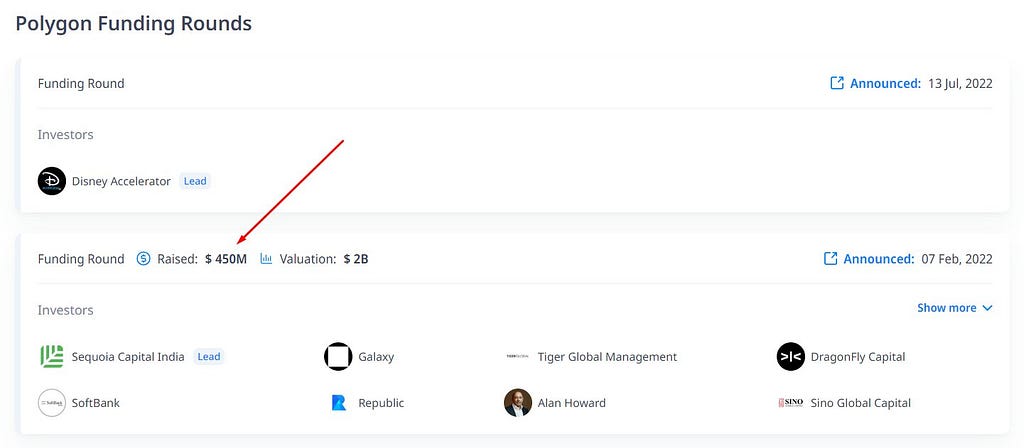1024x448 pixels.
Task: Click the Show more chevron arrow
Action: pos(987,308)
